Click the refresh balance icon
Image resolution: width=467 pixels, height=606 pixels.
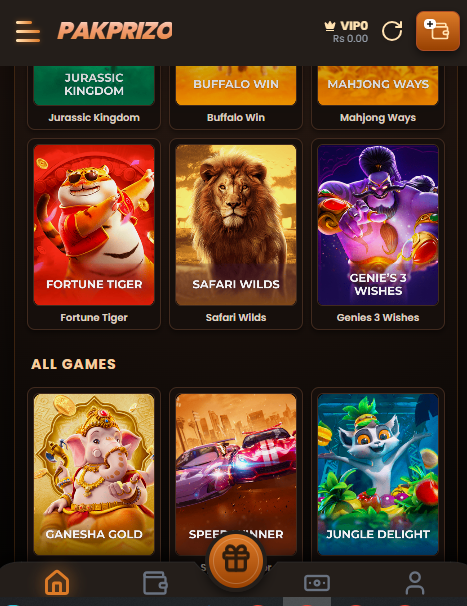(392, 31)
